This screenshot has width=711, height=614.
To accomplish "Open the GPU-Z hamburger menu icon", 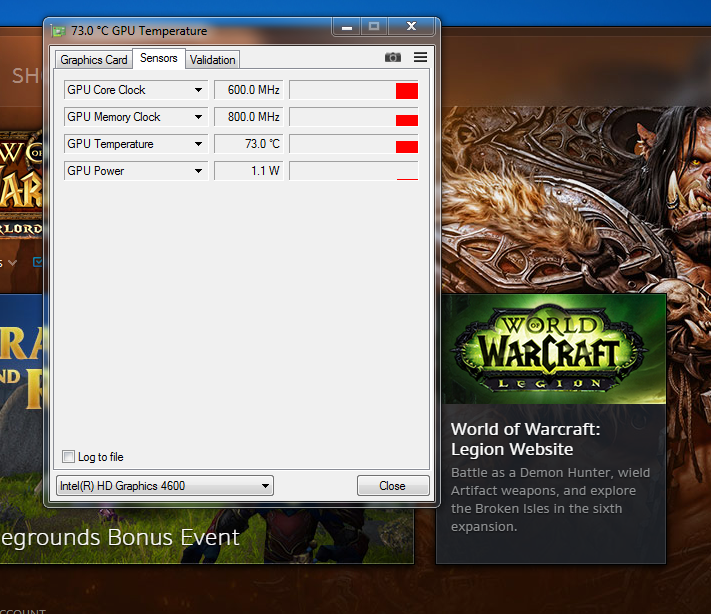I will 420,57.
